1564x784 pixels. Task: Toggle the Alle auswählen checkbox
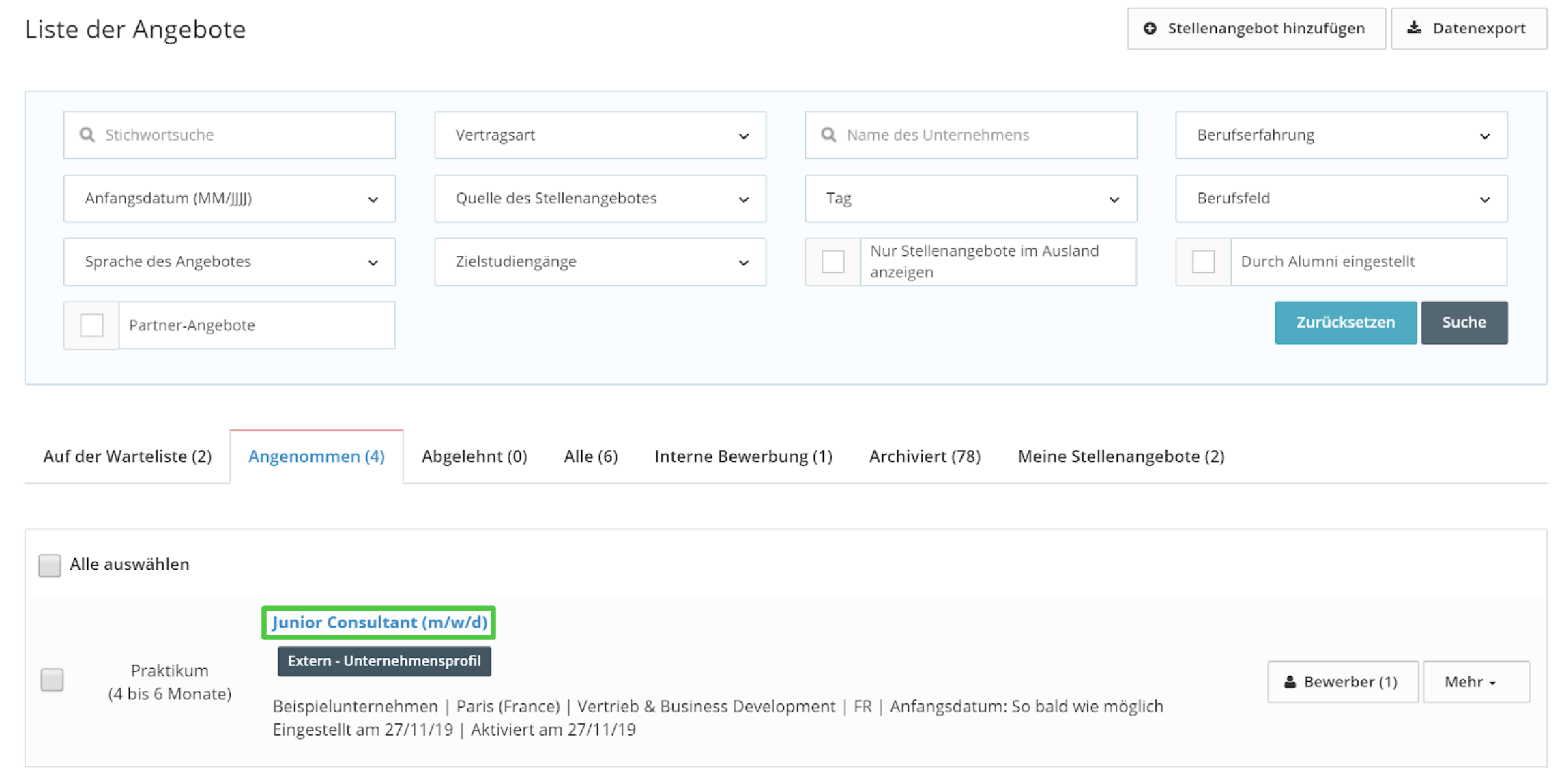pos(49,565)
